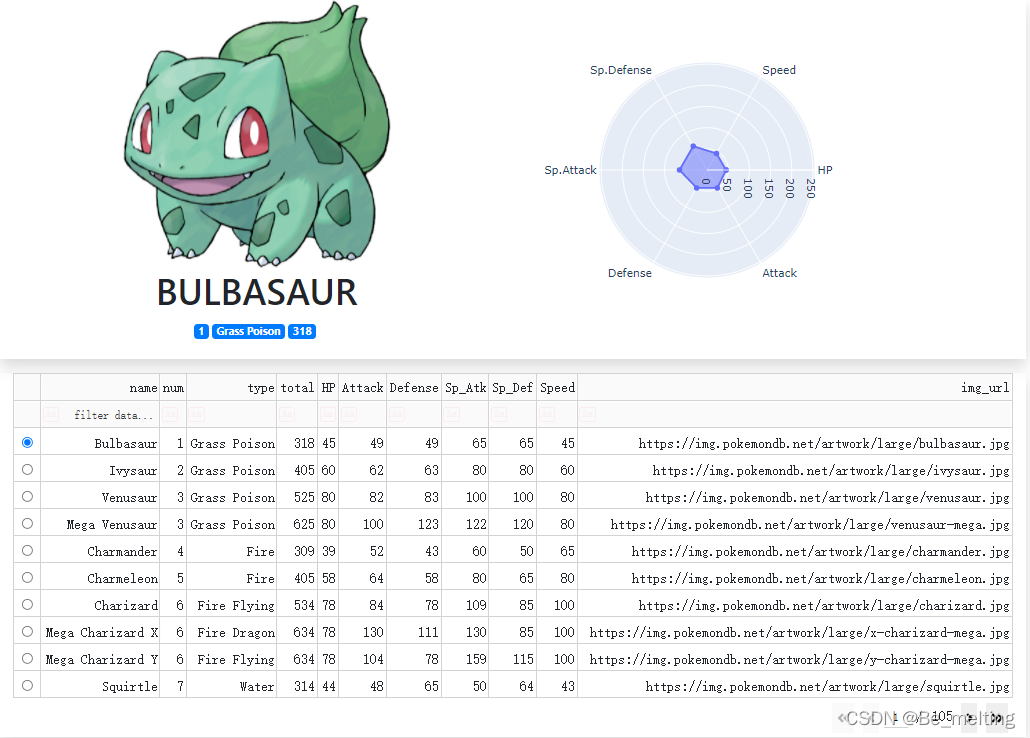The height and width of the screenshot is (738, 1030).
Task: Select the Mega Venusaur row radio button
Action: coord(27,523)
